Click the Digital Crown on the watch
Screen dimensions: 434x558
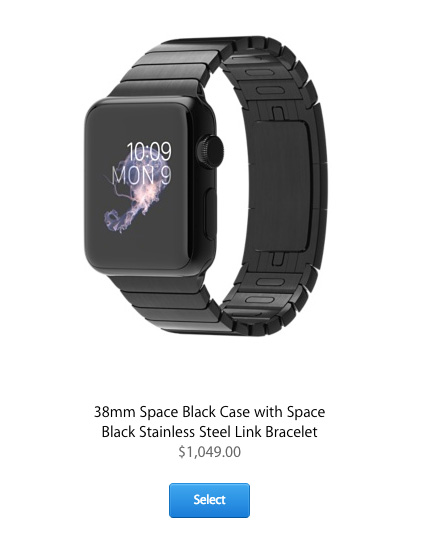(210, 149)
